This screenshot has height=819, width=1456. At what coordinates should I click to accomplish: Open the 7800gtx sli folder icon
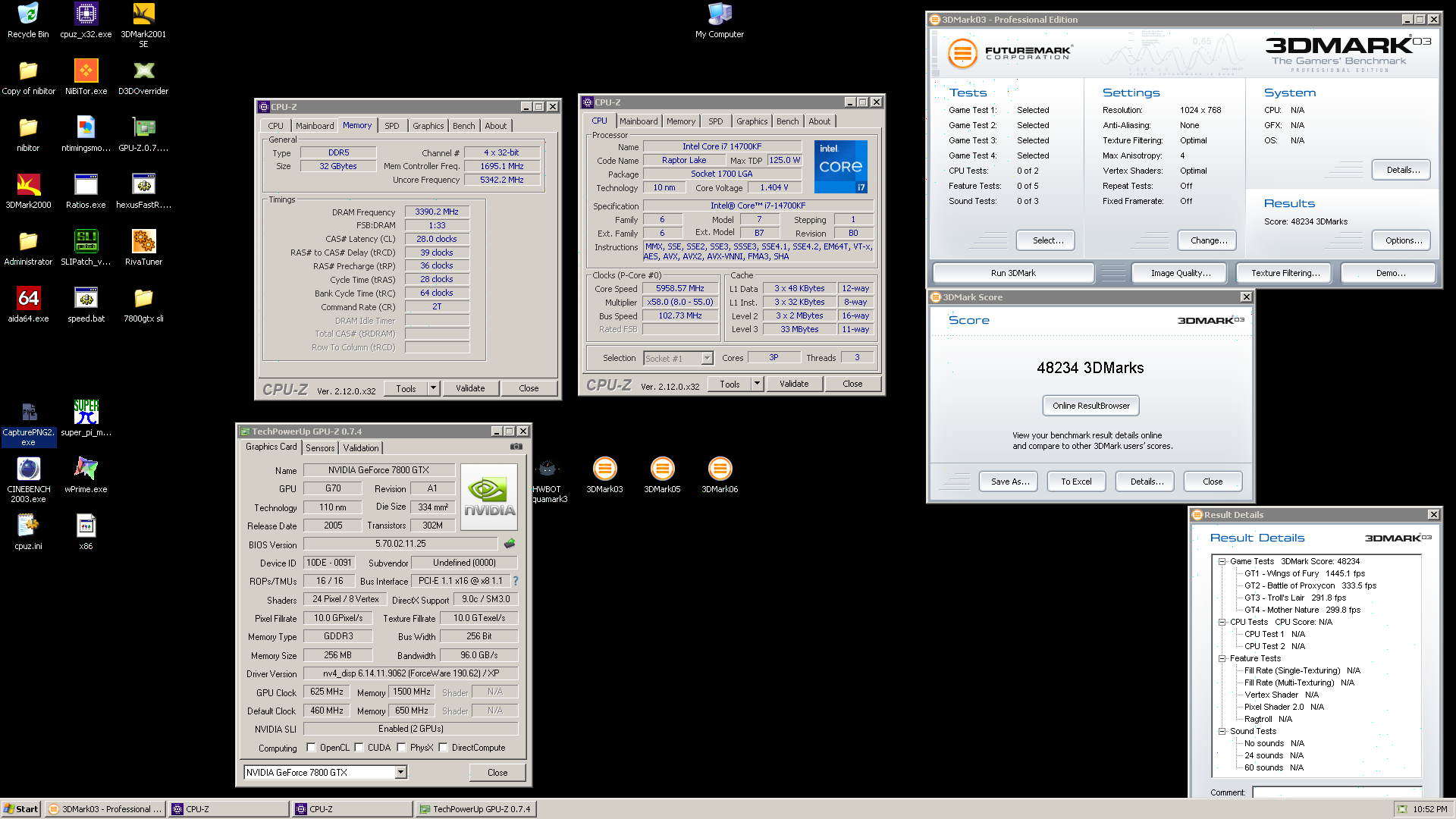tap(143, 305)
